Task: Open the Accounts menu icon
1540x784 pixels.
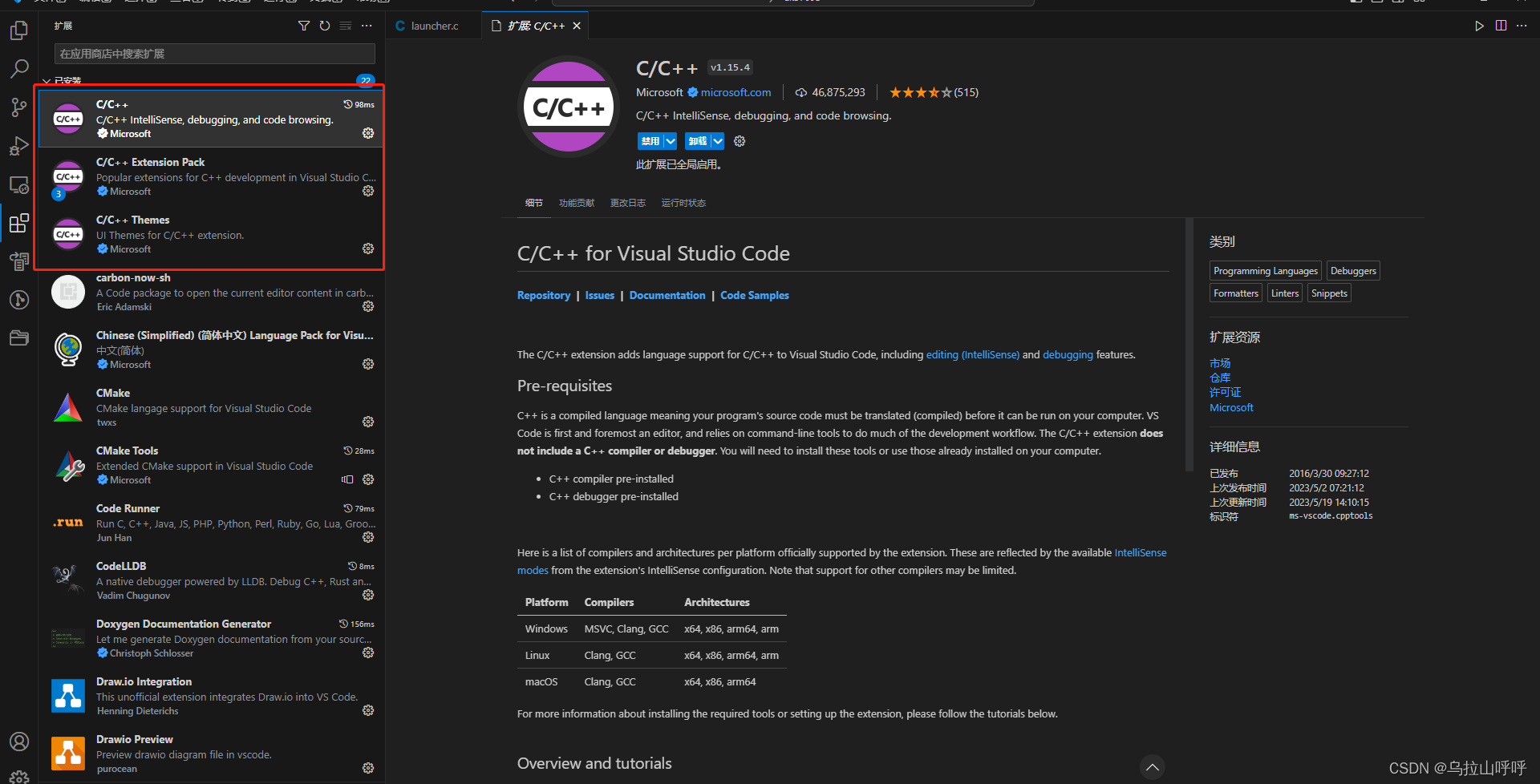Action: click(19, 742)
